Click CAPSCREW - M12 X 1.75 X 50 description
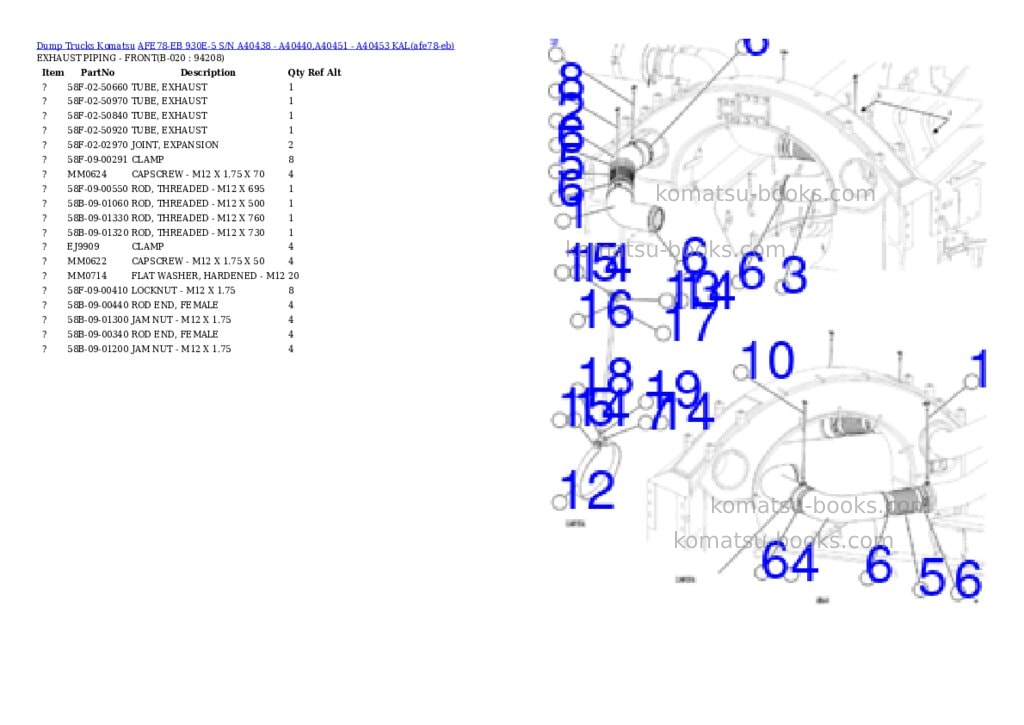 click(x=198, y=261)
